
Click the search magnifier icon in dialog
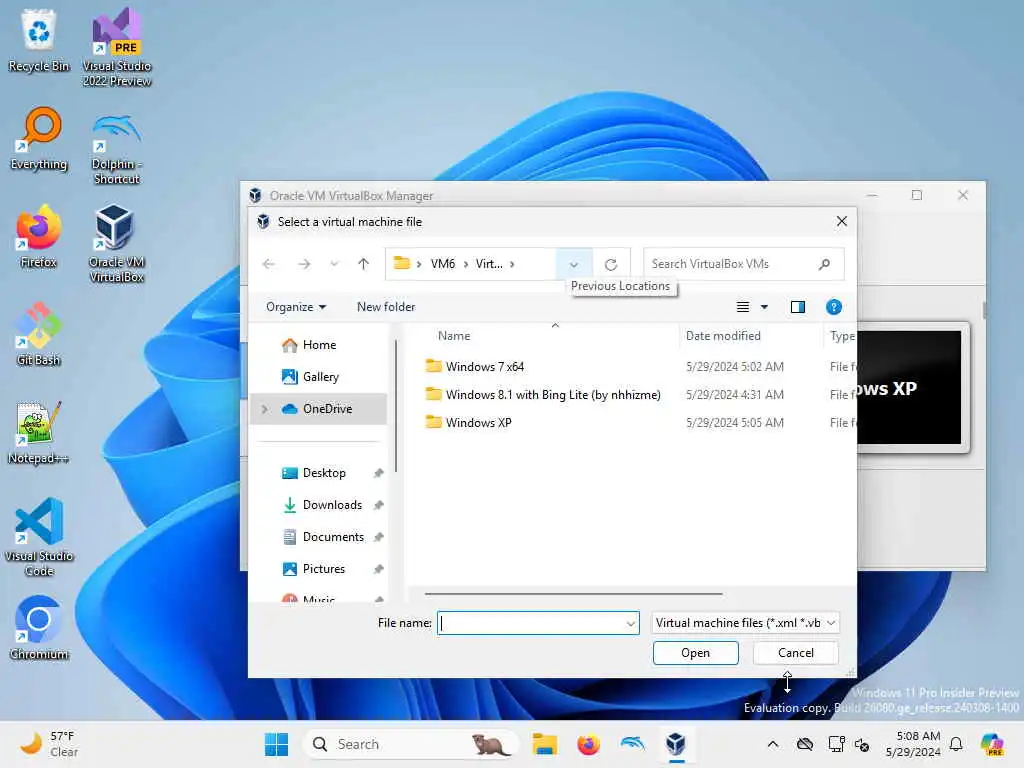click(824, 264)
